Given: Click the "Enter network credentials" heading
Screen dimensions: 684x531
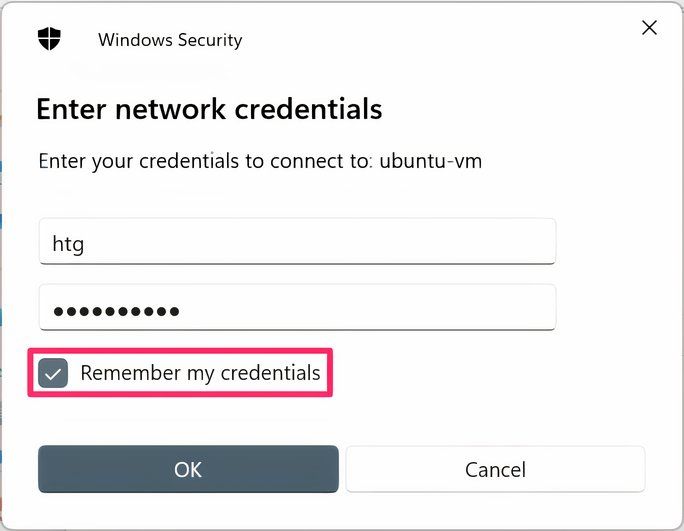Looking at the screenshot, I should click(x=209, y=108).
